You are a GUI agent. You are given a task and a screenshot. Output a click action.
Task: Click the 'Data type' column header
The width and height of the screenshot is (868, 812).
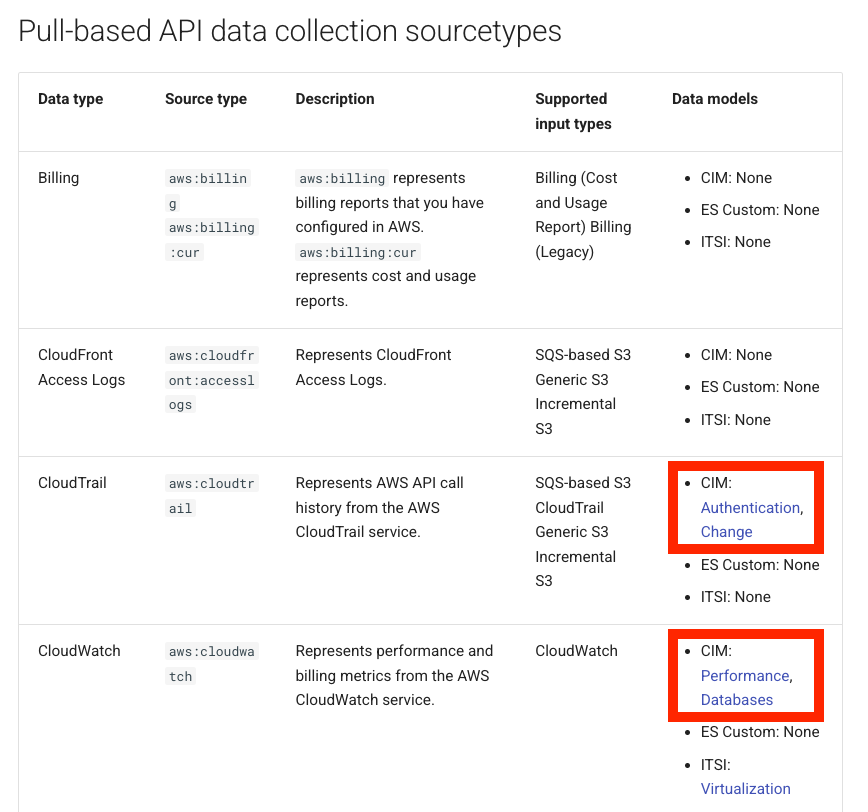pos(70,99)
